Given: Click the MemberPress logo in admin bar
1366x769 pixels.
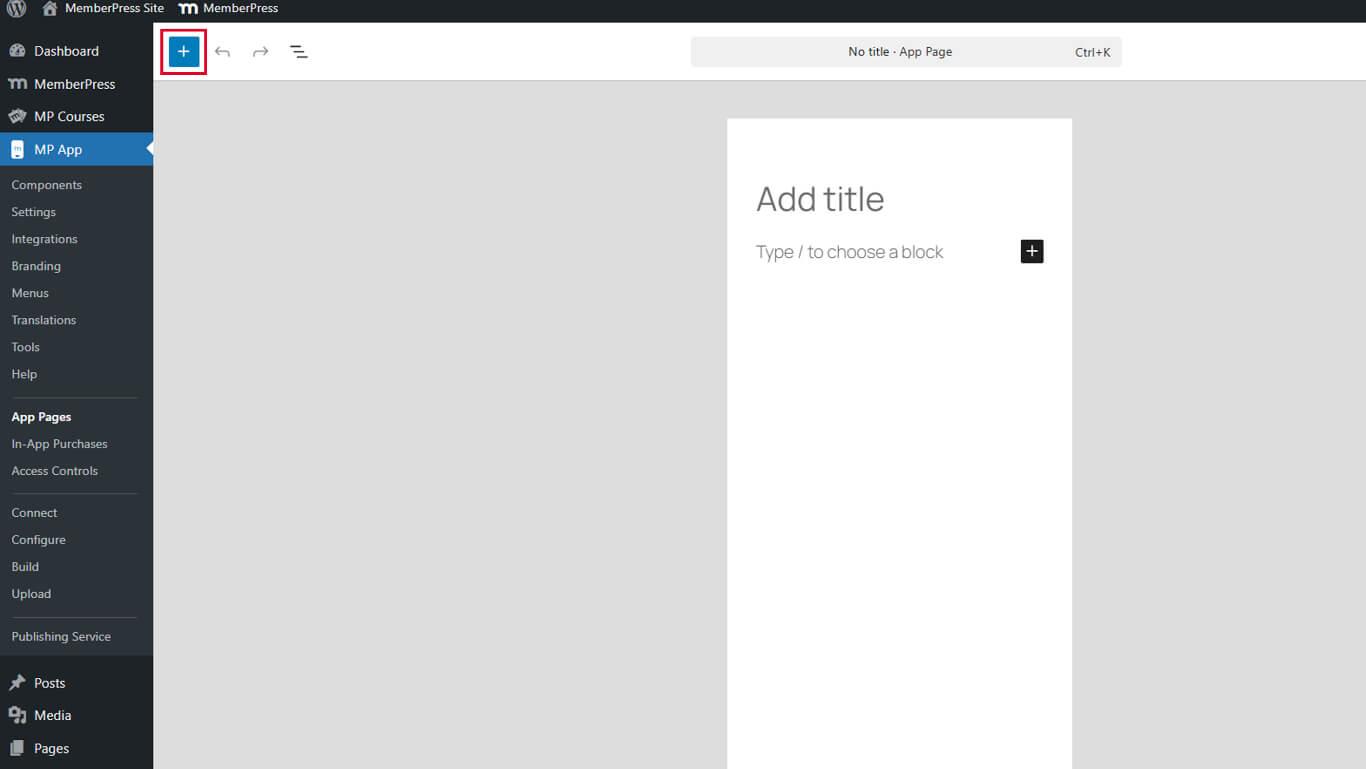Looking at the screenshot, I should tap(188, 9).
